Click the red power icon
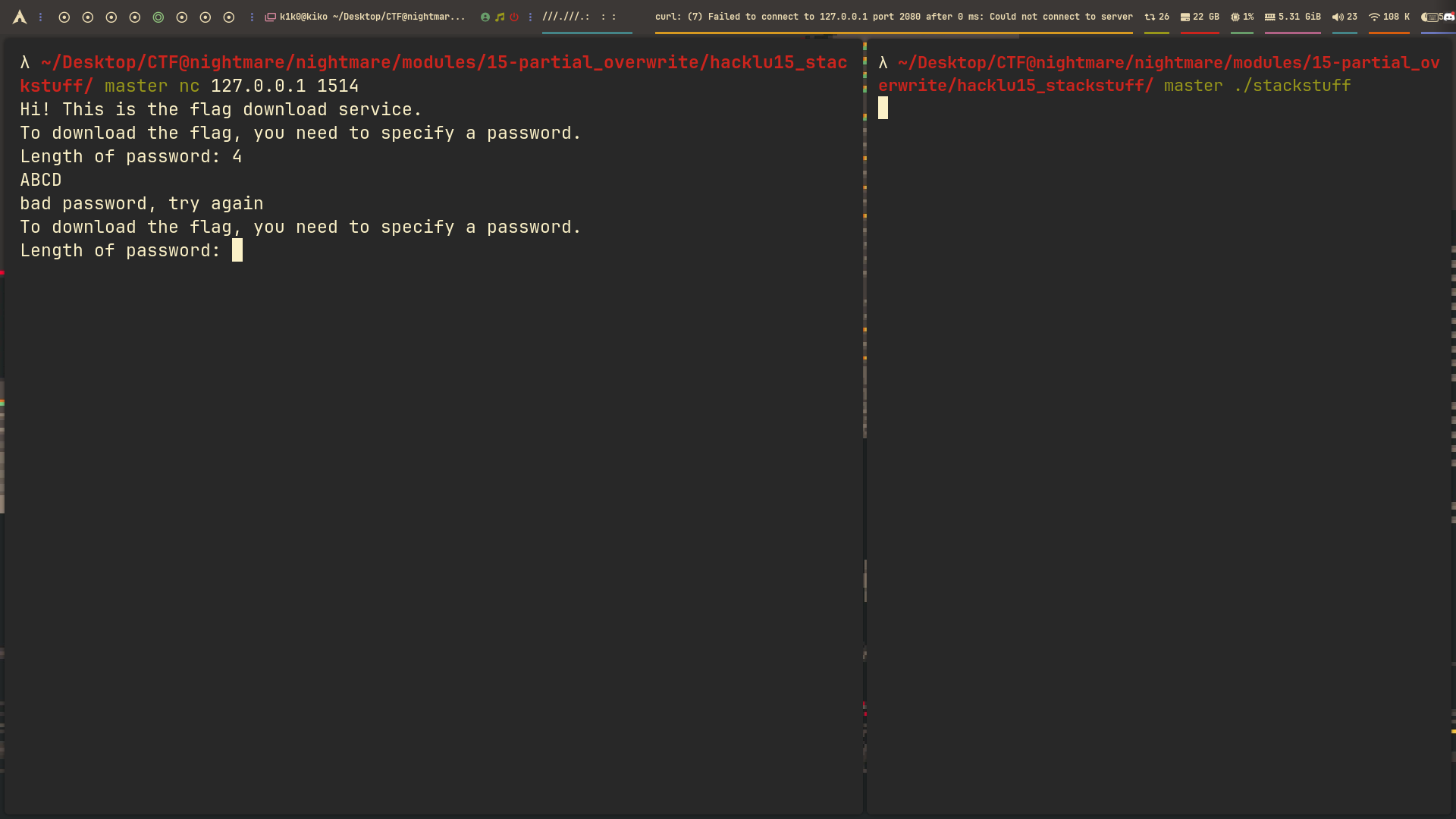The image size is (1456, 819). (x=514, y=17)
